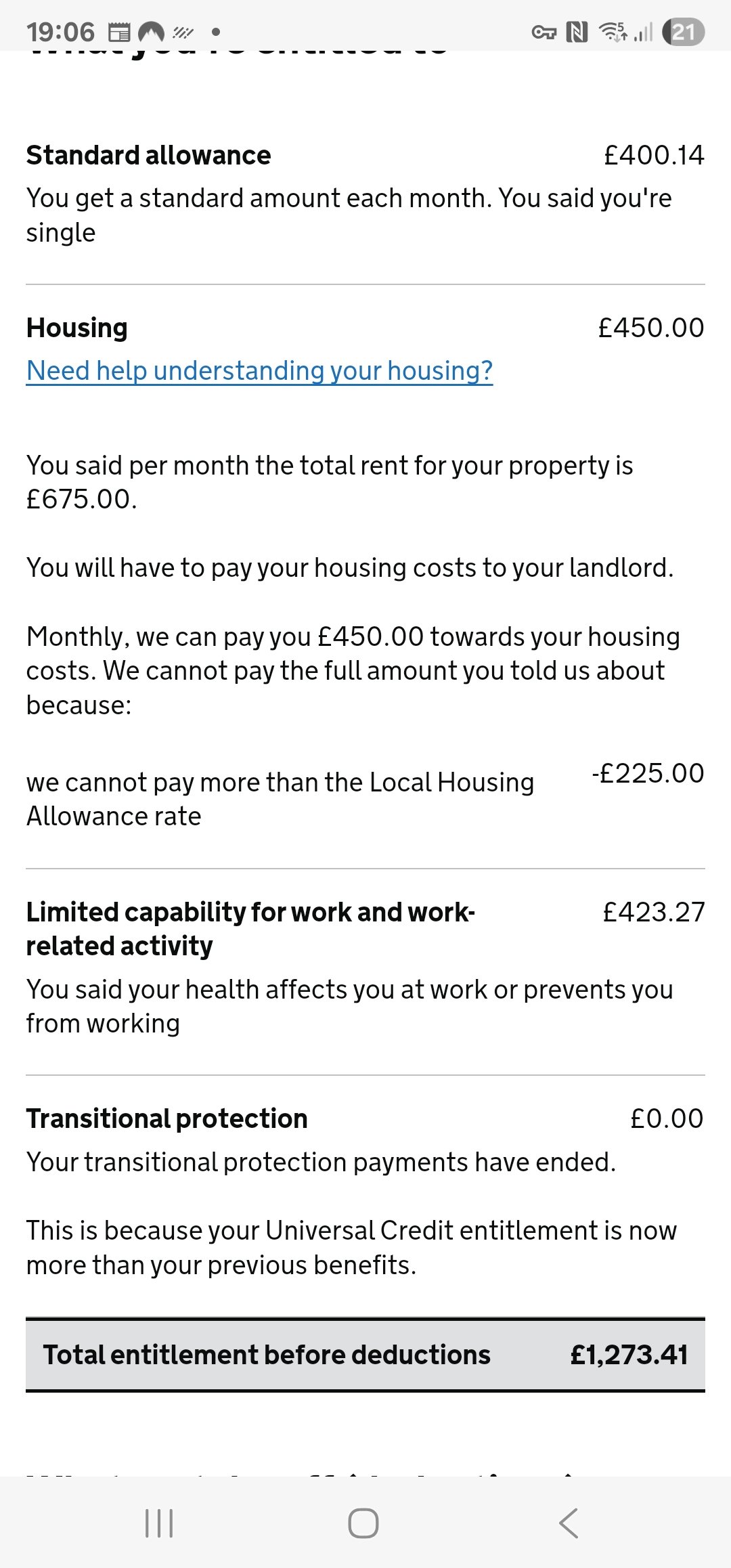Tap the -£225.00 deduction amount
The width and height of the screenshot is (731, 1568).
click(x=648, y=773)
